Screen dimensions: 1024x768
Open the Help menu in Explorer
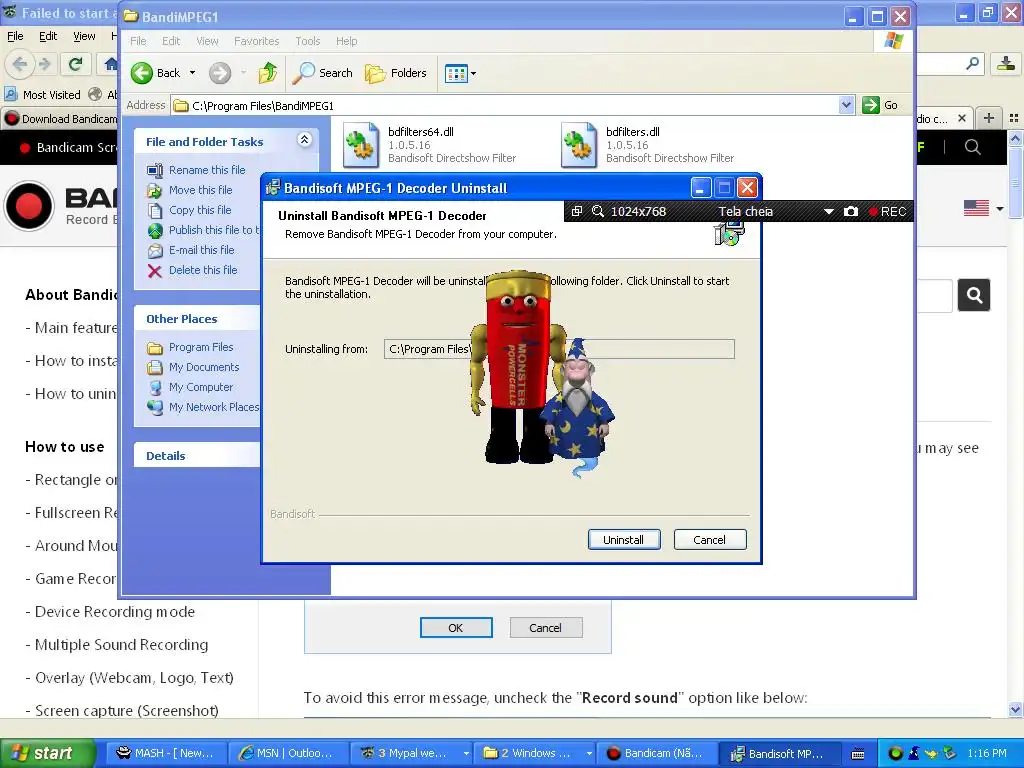tap(347, 41)
